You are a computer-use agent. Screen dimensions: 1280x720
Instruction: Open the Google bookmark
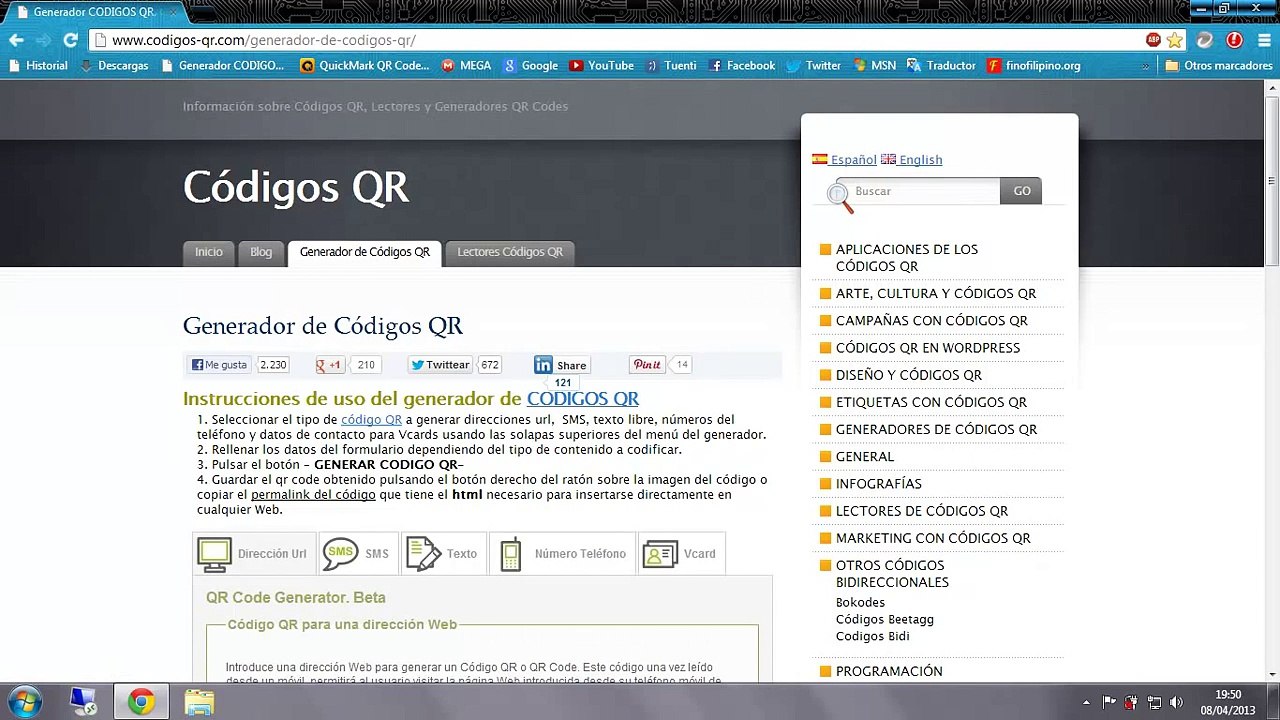pos(531,65)
